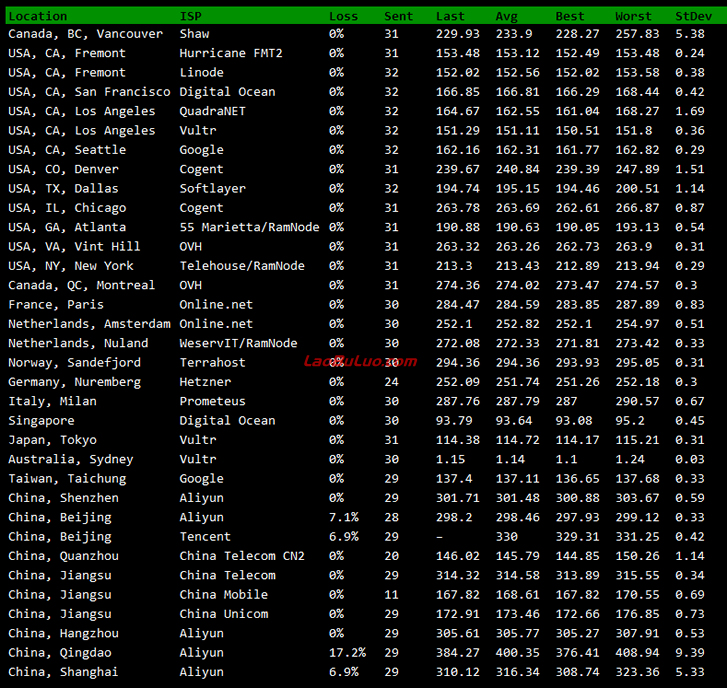This screenshot has height=688, width=727.
Task: Click the Prometeus ISP entry
Action: pyautogui.click(x=212, y=401)
